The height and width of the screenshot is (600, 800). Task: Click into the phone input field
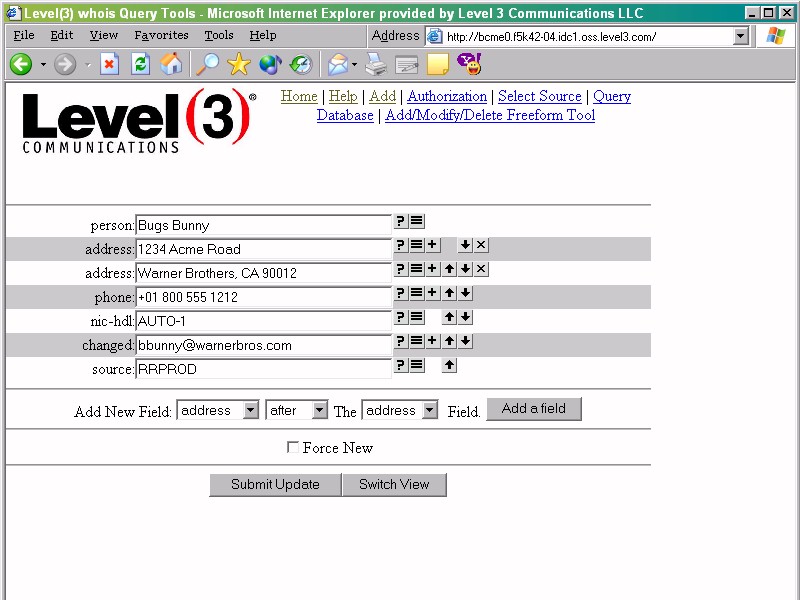[x=263, y=297]
